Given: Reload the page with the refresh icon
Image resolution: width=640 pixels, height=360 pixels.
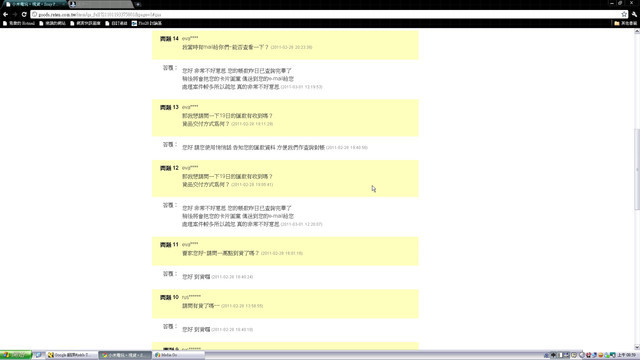Looking at the screenshot, I should tap(24, 14).
